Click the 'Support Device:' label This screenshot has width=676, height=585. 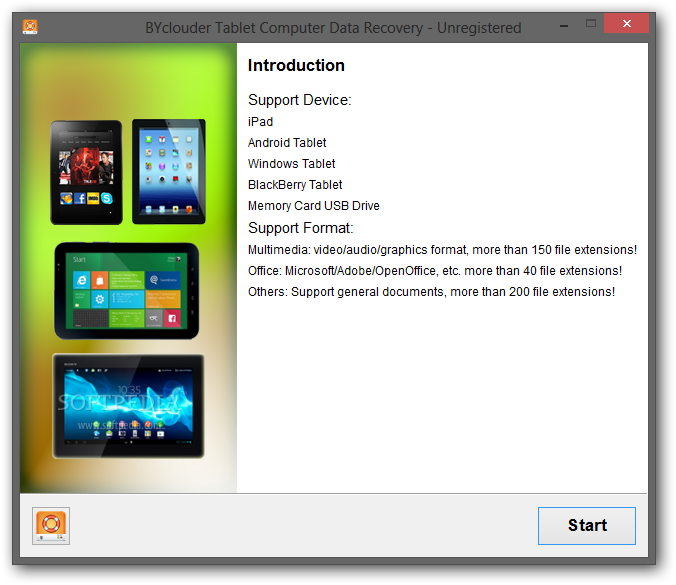[300, 100]
